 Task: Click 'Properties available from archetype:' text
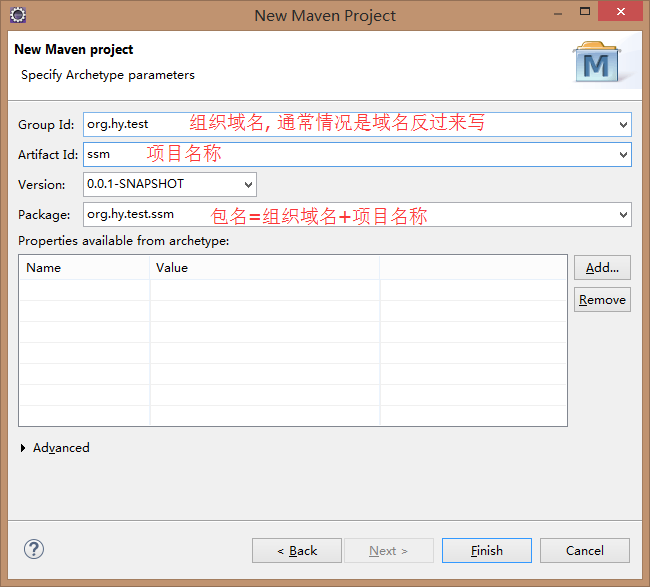click(x=124, y=240)
